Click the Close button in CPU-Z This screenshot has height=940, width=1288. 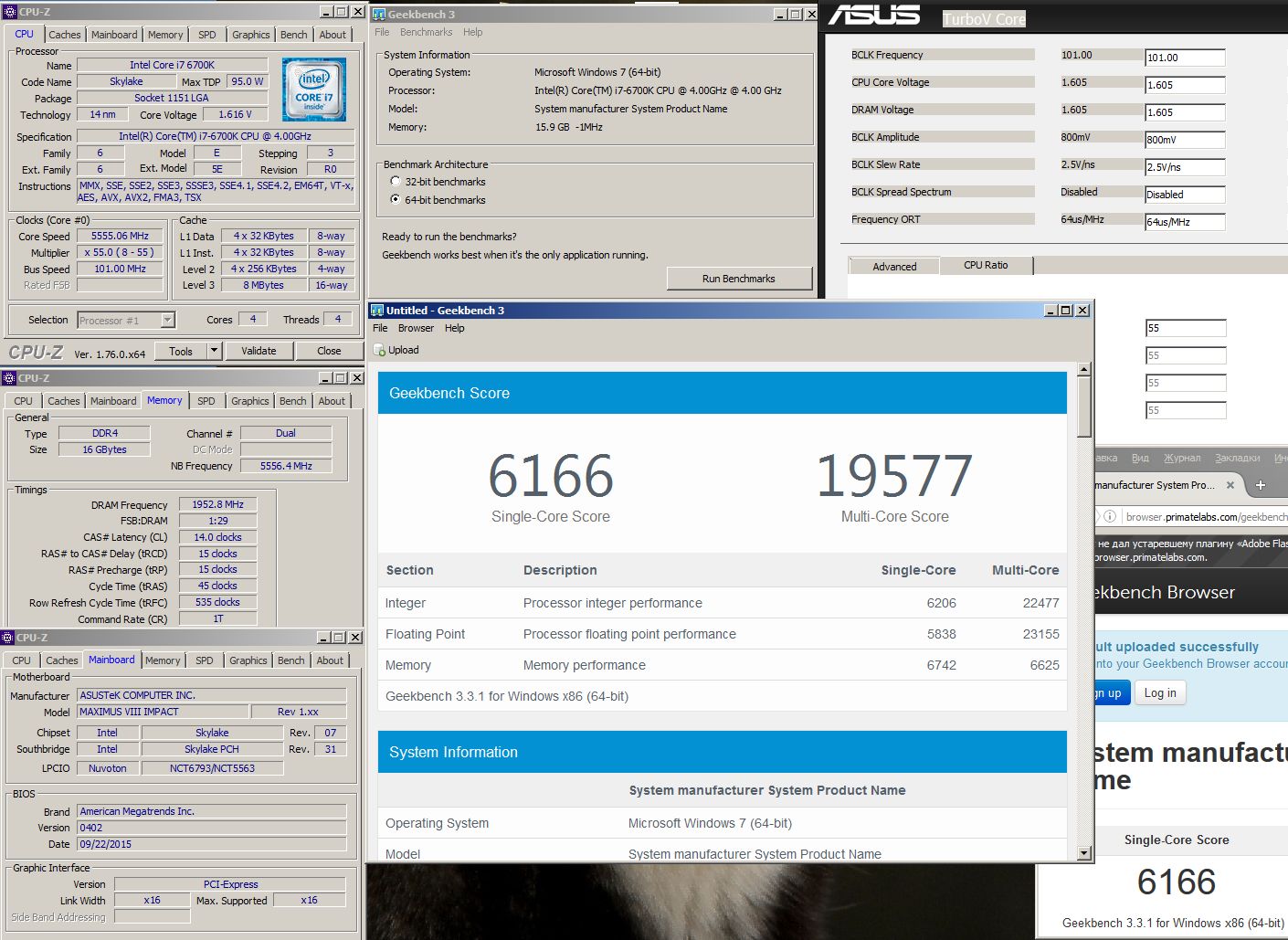[x=329, y=351]
